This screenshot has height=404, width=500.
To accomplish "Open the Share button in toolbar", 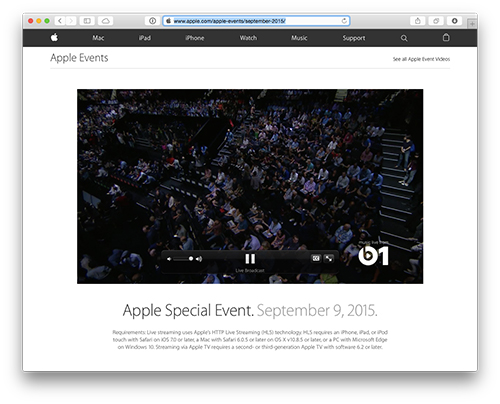I will (x=417, y=21).
